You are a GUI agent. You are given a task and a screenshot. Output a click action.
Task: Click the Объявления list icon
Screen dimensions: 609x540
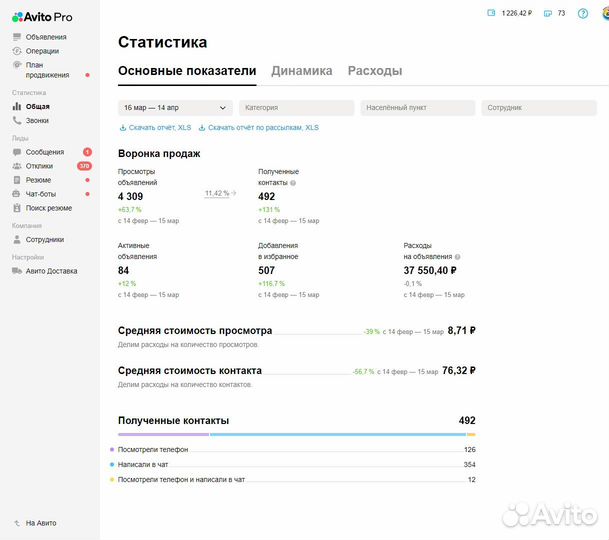[17, 37]
